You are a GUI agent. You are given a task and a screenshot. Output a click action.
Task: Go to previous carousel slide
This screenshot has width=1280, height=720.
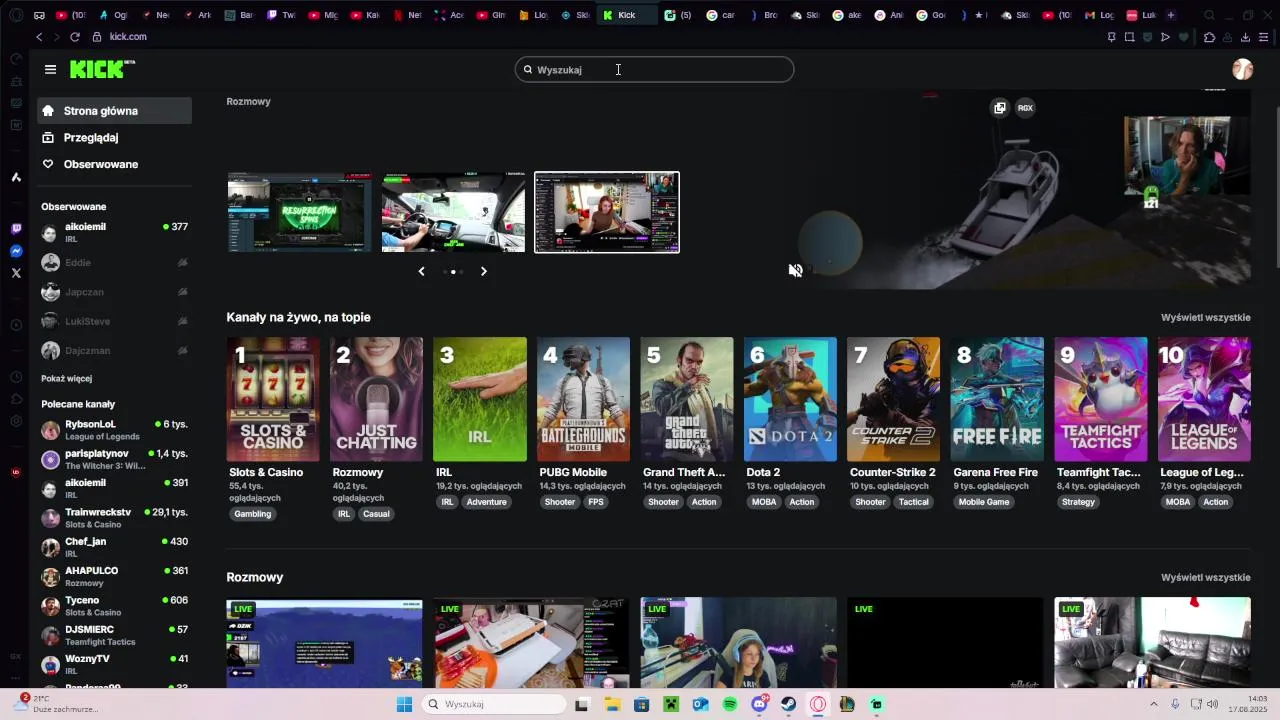tap(421, 271)
